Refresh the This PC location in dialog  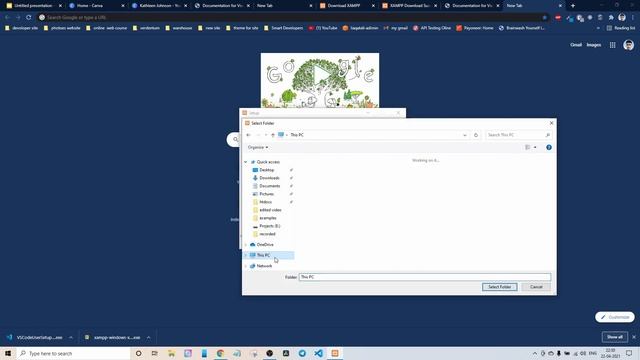[476, 135]
